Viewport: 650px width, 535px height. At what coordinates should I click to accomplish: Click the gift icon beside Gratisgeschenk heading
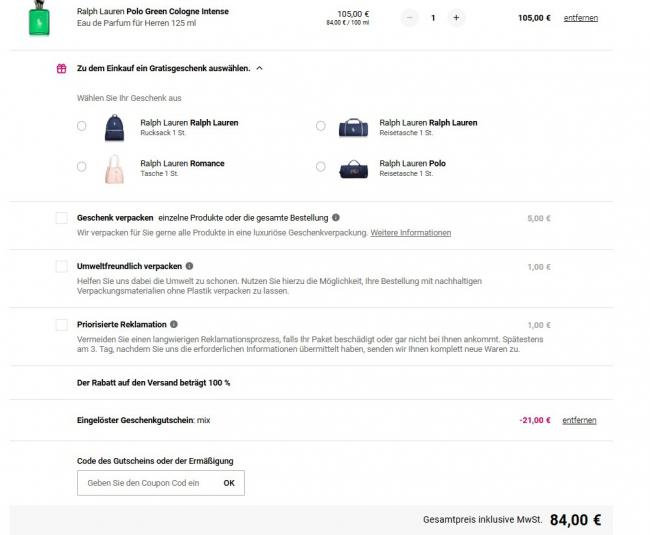point(62,69)
